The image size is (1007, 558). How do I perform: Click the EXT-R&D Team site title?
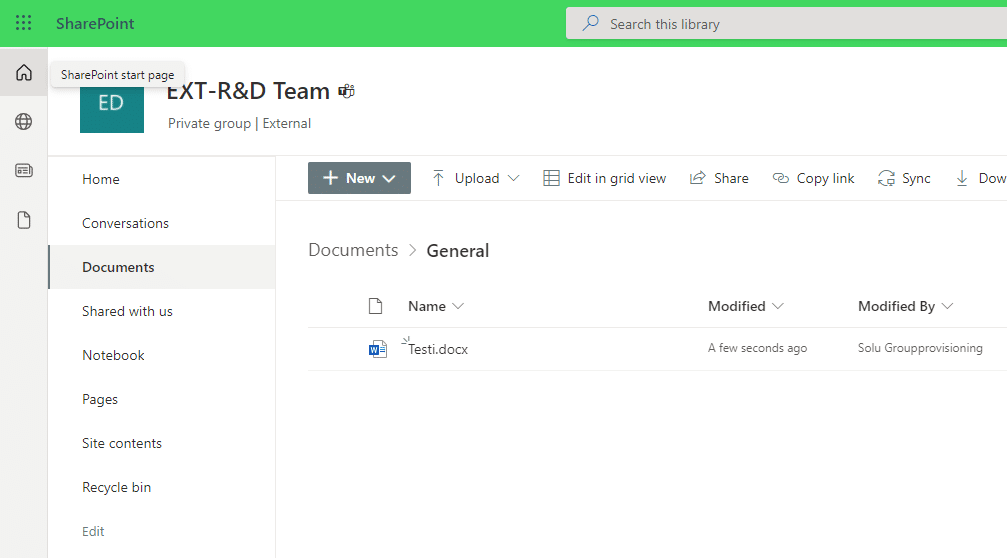point(248,91)
